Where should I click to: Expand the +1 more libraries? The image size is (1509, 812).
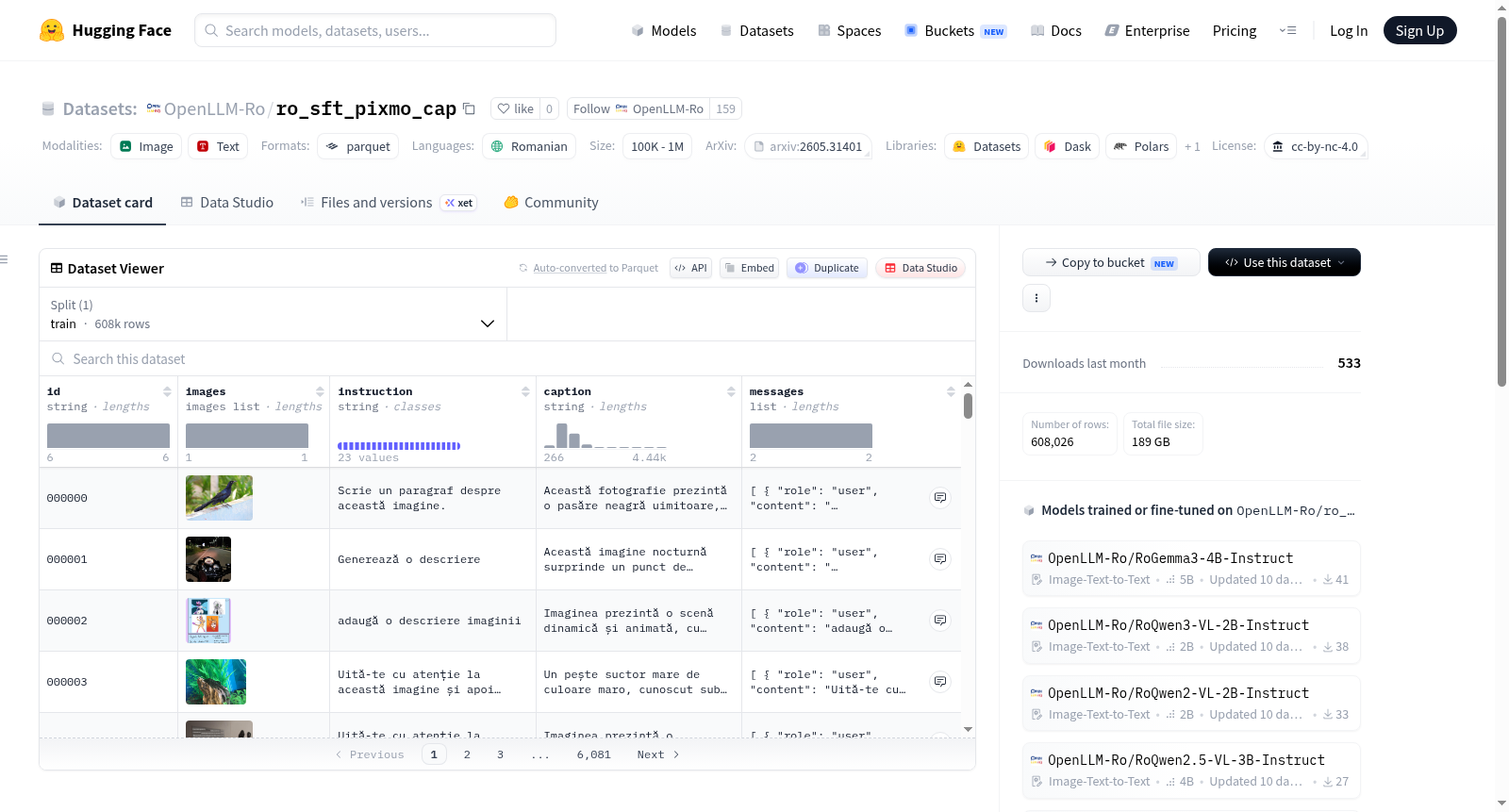(1192, 146)
